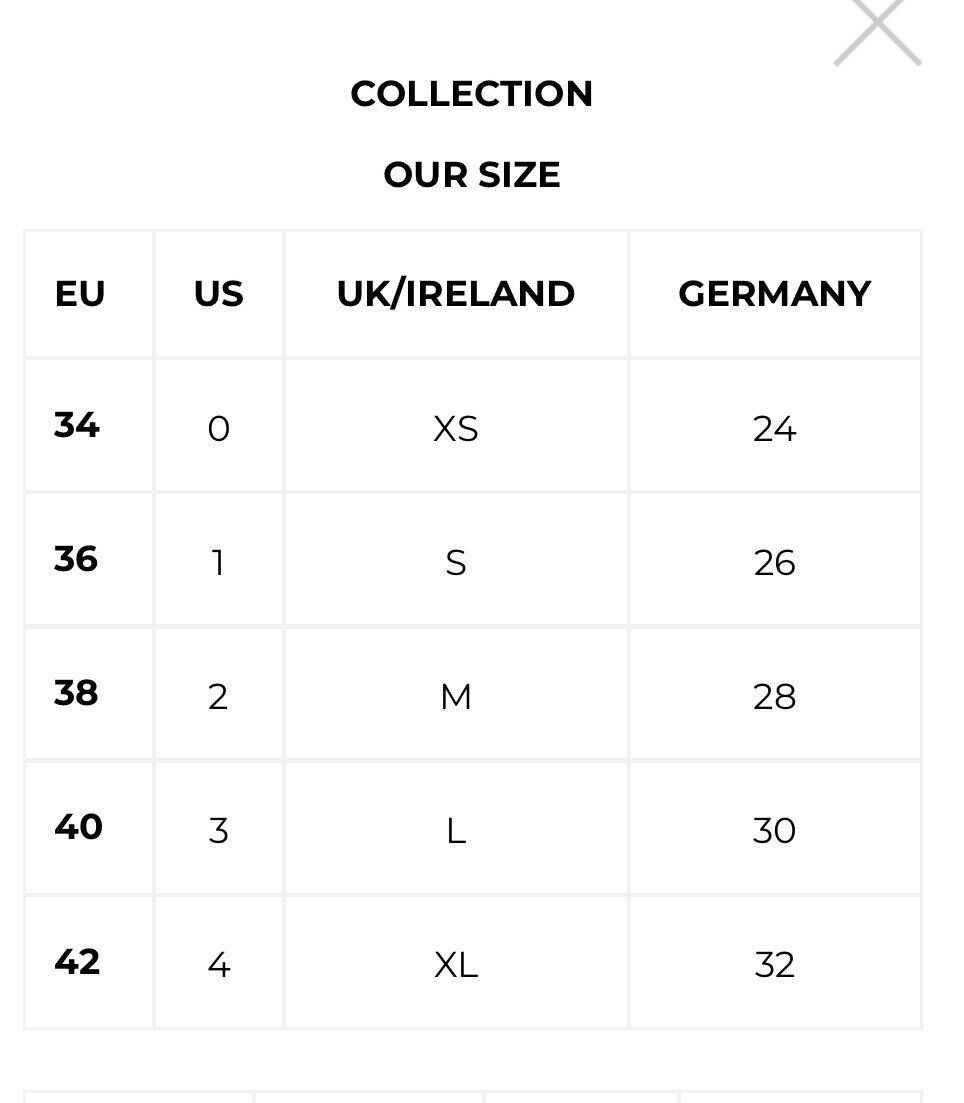This screenshot has height=1103, width=964.
Task: Select the EU column header
Action: [89, 294]
